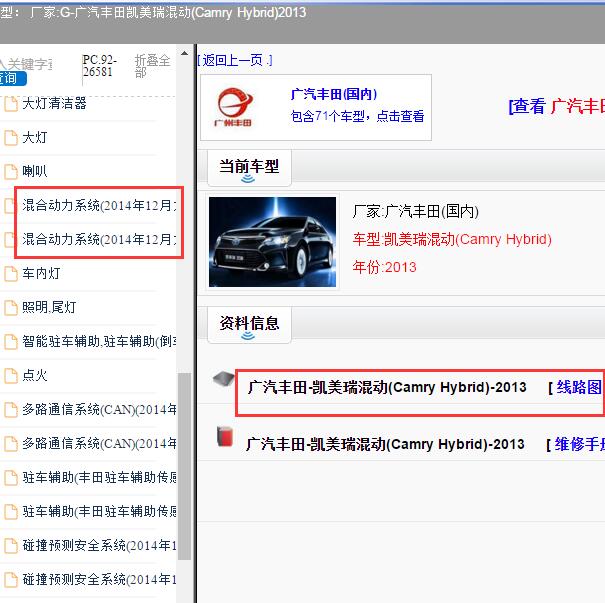605x603 pixels.
Task: Click the left panel scrollbar thumb
Action: pyautogui.click(x=184, y=466)
